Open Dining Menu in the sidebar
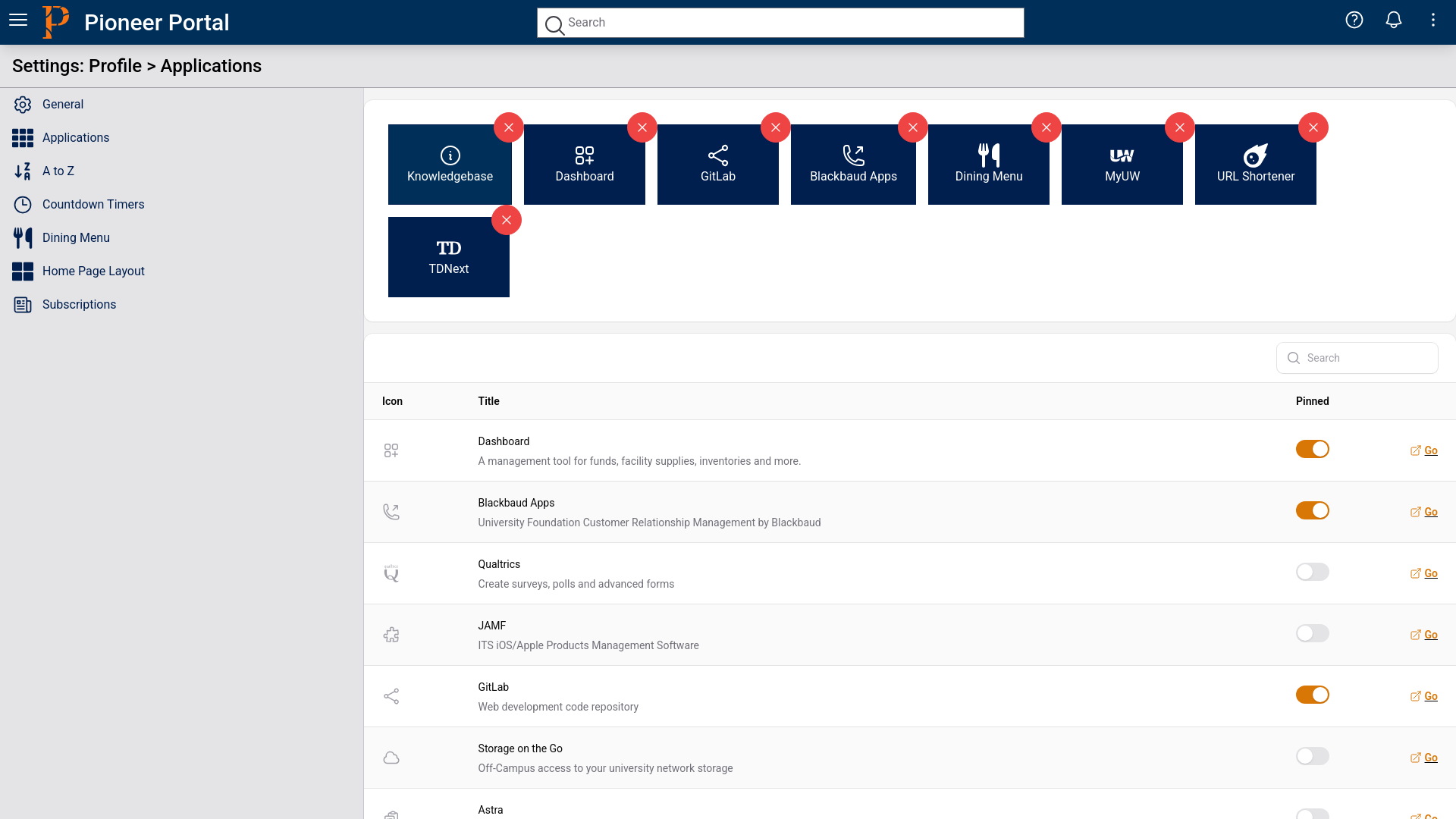This screenshot has height=819, width=1456. pos(61,238)
